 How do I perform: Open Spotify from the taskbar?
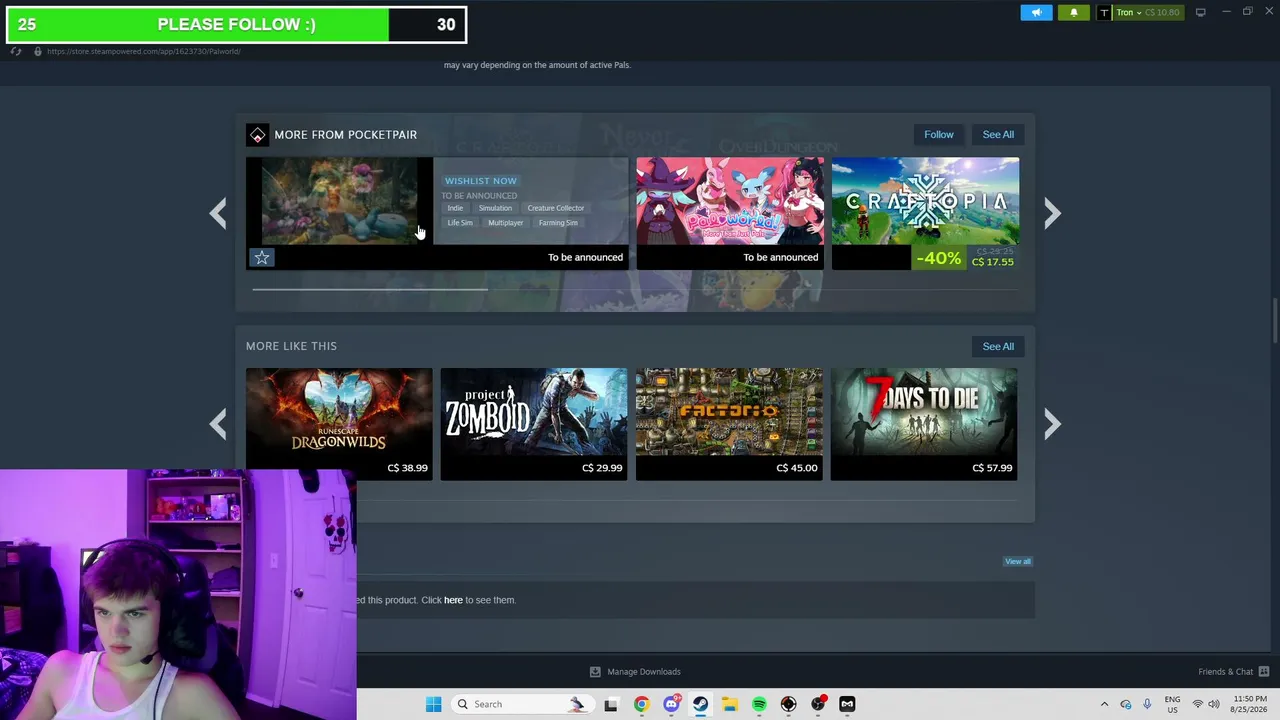tap(759, 704)
